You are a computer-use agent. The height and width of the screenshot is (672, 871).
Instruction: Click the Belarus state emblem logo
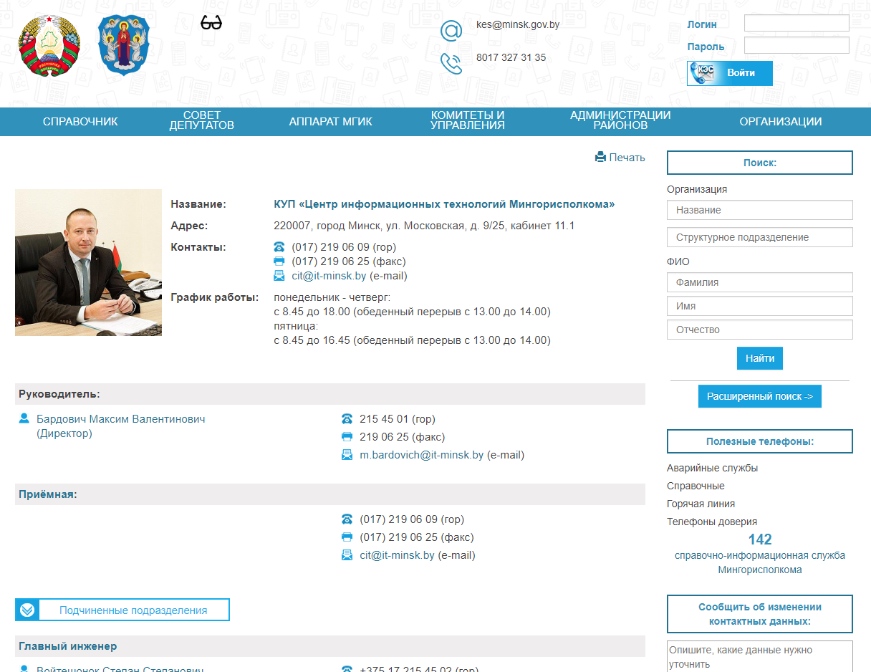49,46
